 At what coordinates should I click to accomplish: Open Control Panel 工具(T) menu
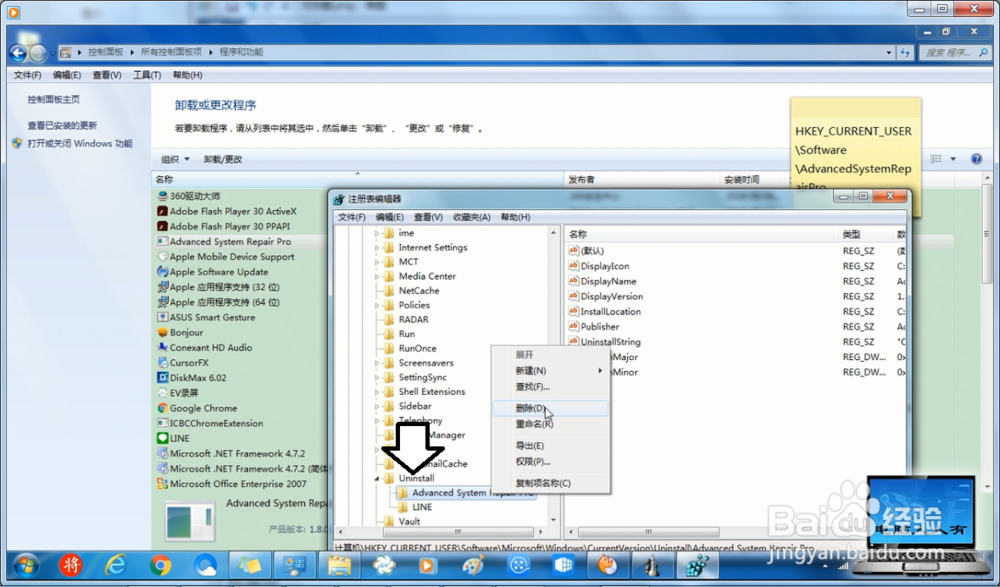coord(147,75)
